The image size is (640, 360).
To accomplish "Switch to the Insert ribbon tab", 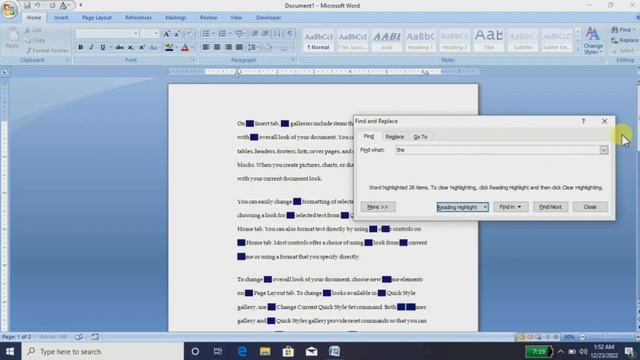I will click(x=61, y=18).
